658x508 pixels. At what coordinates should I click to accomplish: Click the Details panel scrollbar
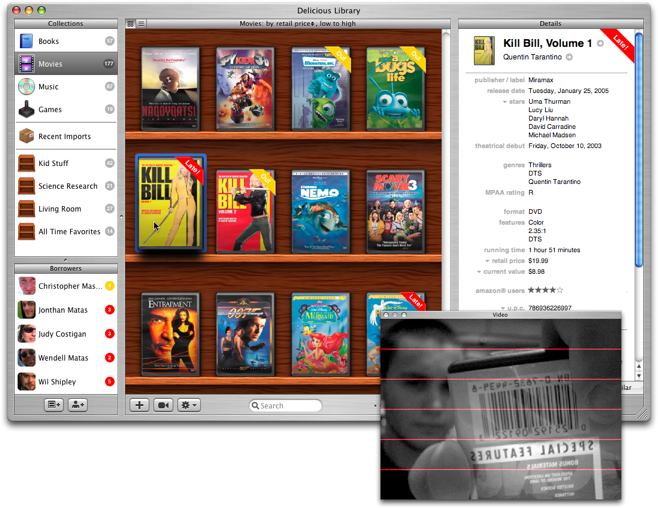pos(639,149)
